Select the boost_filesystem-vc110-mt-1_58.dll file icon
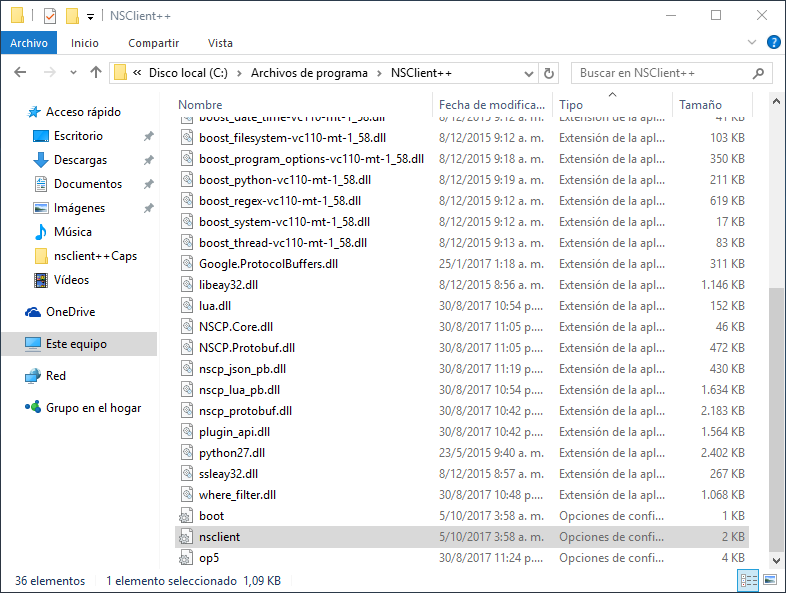Viewport: 786px width, 593px height. click(x=187, y=137)
